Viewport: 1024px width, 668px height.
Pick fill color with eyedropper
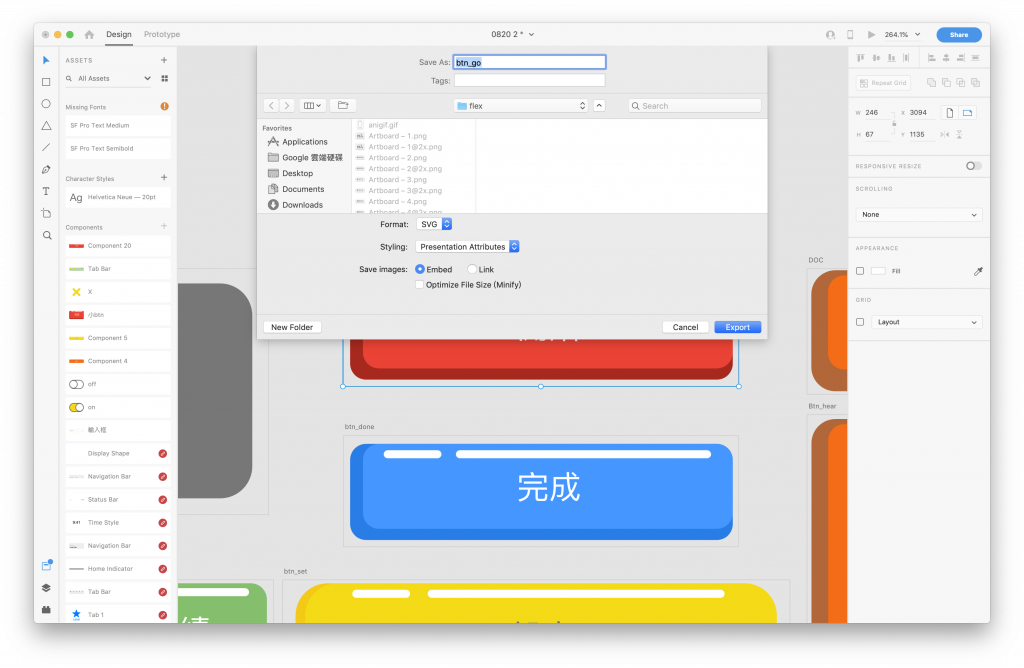pyautogui.click(x=978, y=271)
